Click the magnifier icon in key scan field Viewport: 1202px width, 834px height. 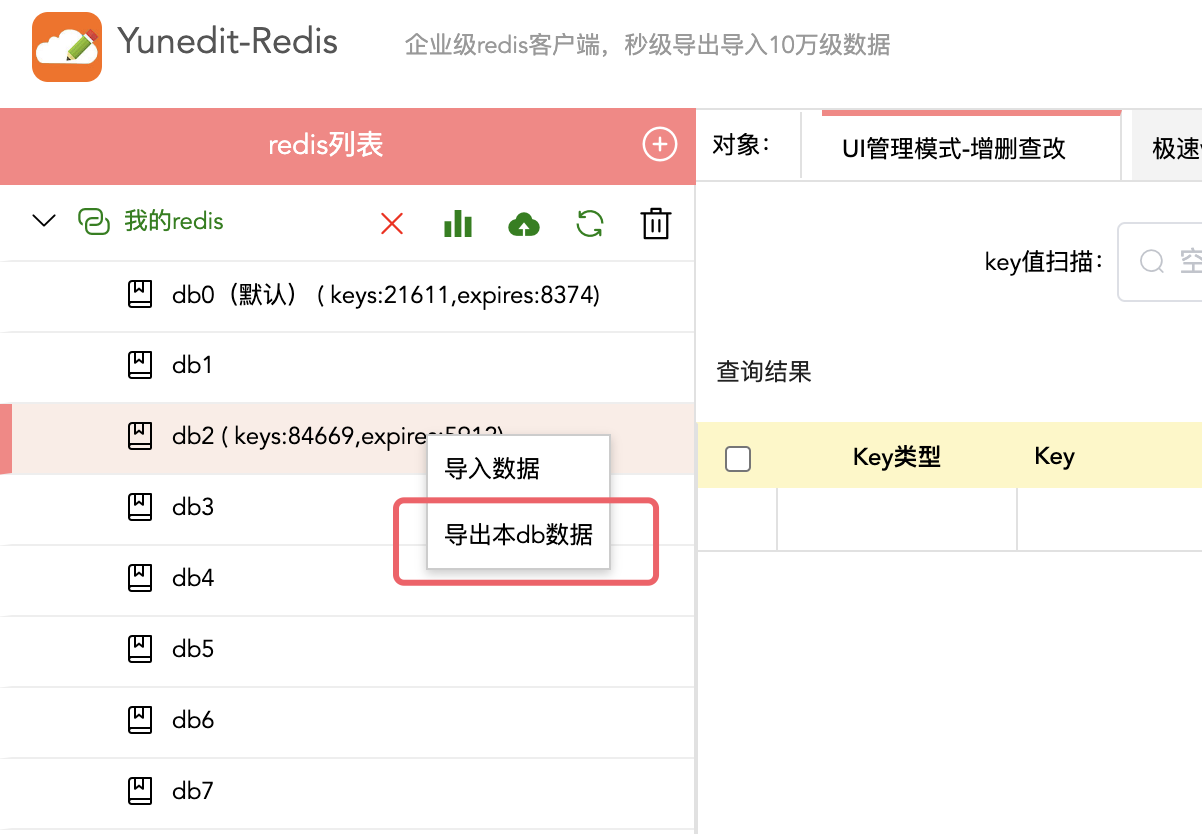1152,262
